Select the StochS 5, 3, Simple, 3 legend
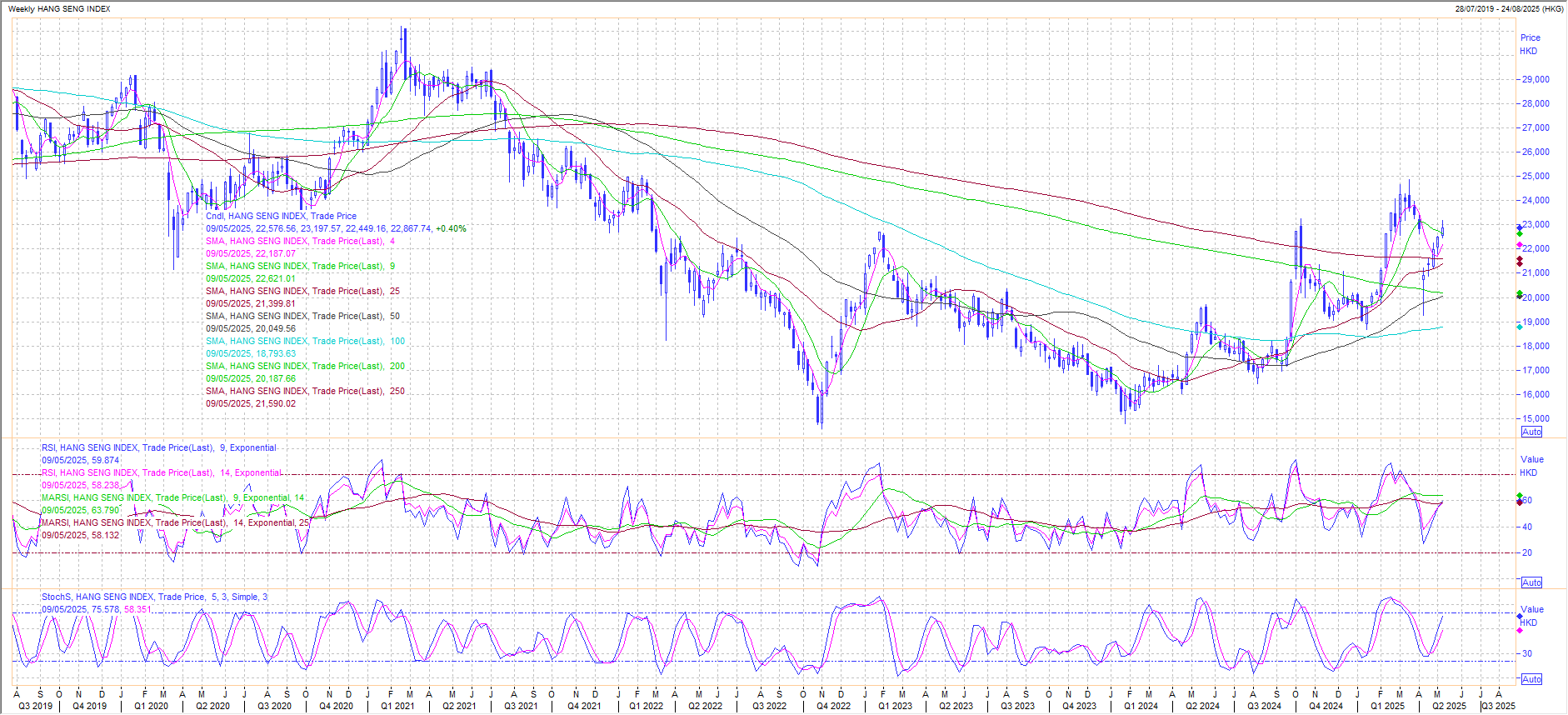1568x715 pixels. (155, 597)
